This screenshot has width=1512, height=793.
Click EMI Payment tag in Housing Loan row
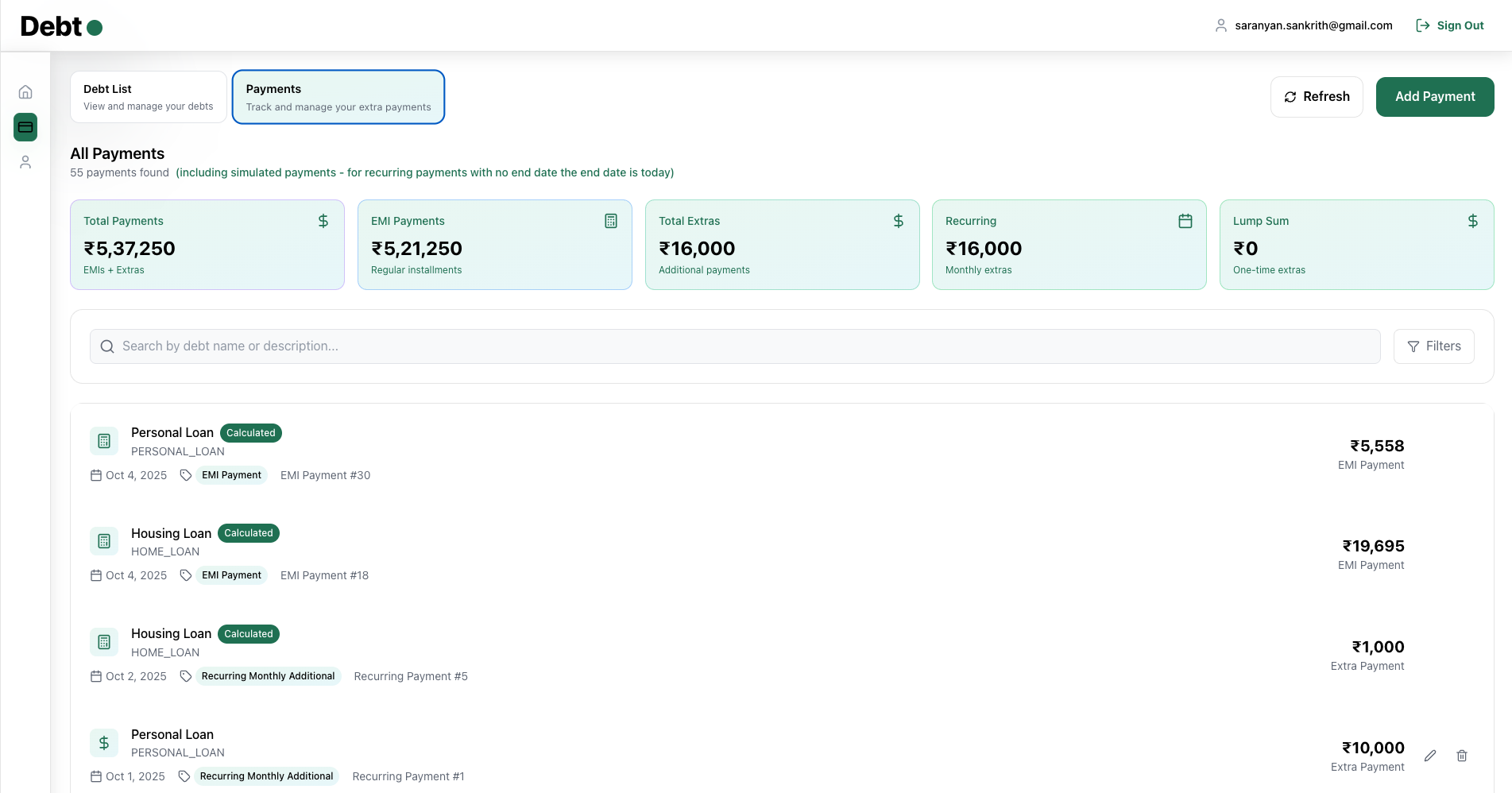point(231,575)
